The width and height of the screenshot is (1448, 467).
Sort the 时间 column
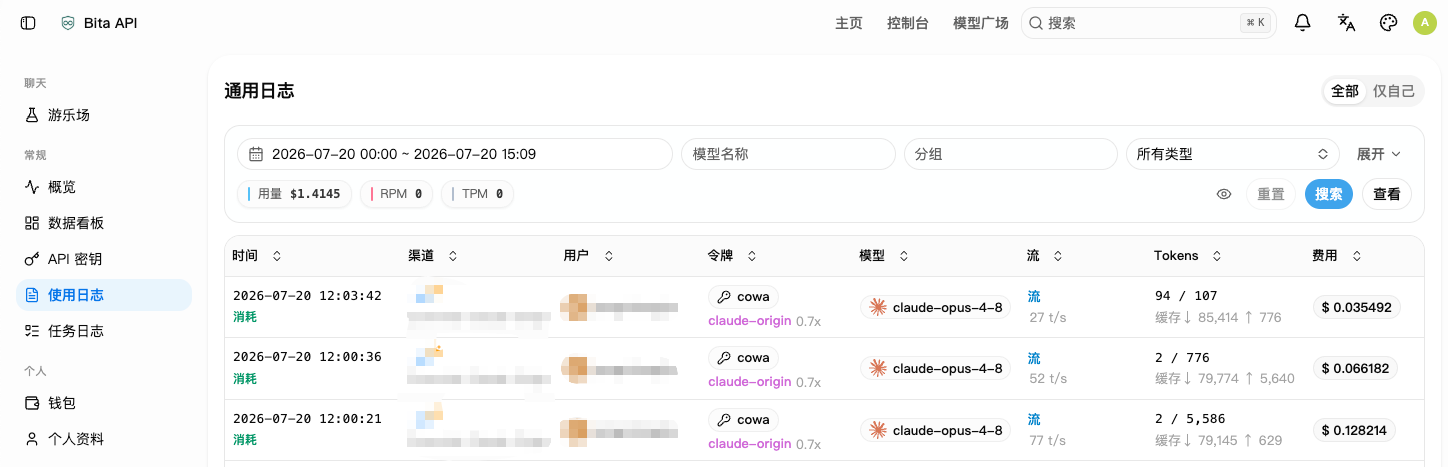point(277,256)
